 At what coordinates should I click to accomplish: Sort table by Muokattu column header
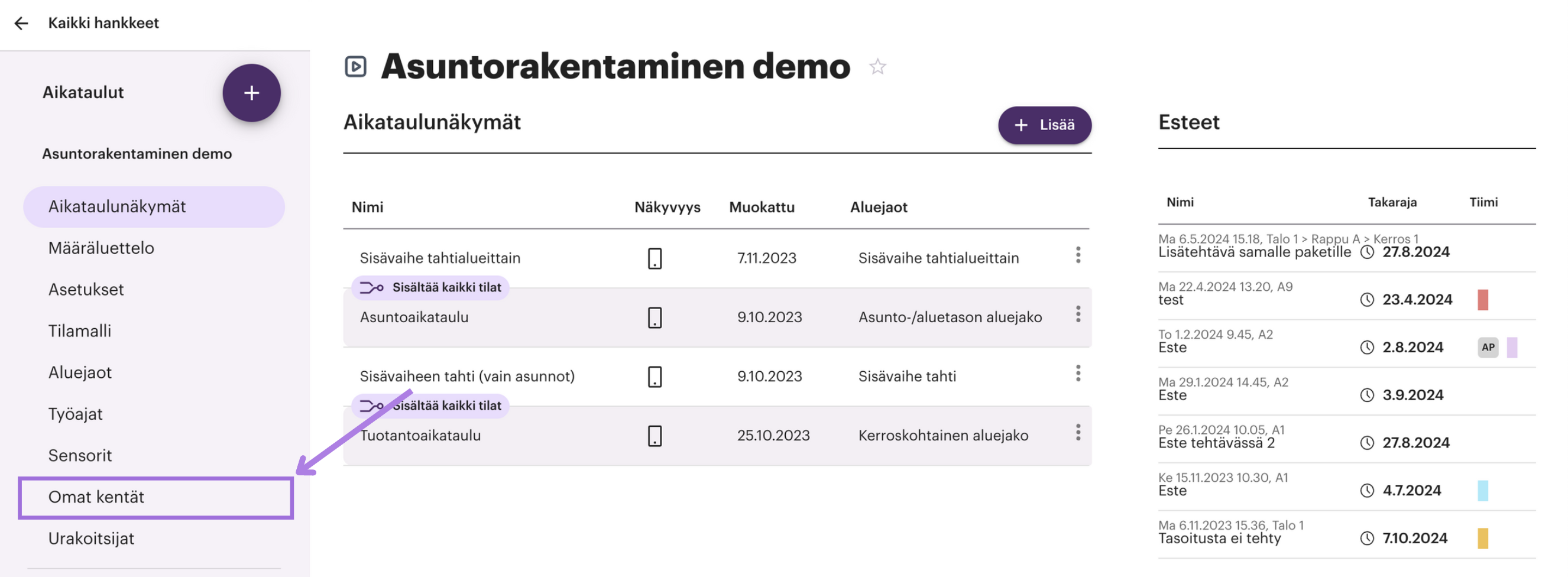click(761, 207)
